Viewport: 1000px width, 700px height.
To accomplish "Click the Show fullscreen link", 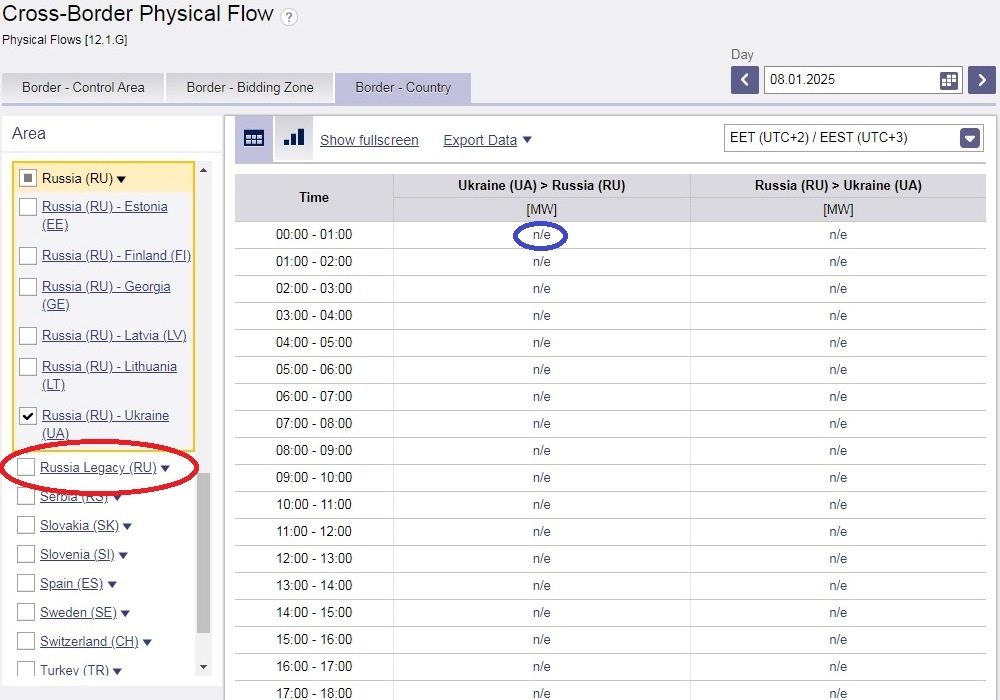I will tap(369, 140).
